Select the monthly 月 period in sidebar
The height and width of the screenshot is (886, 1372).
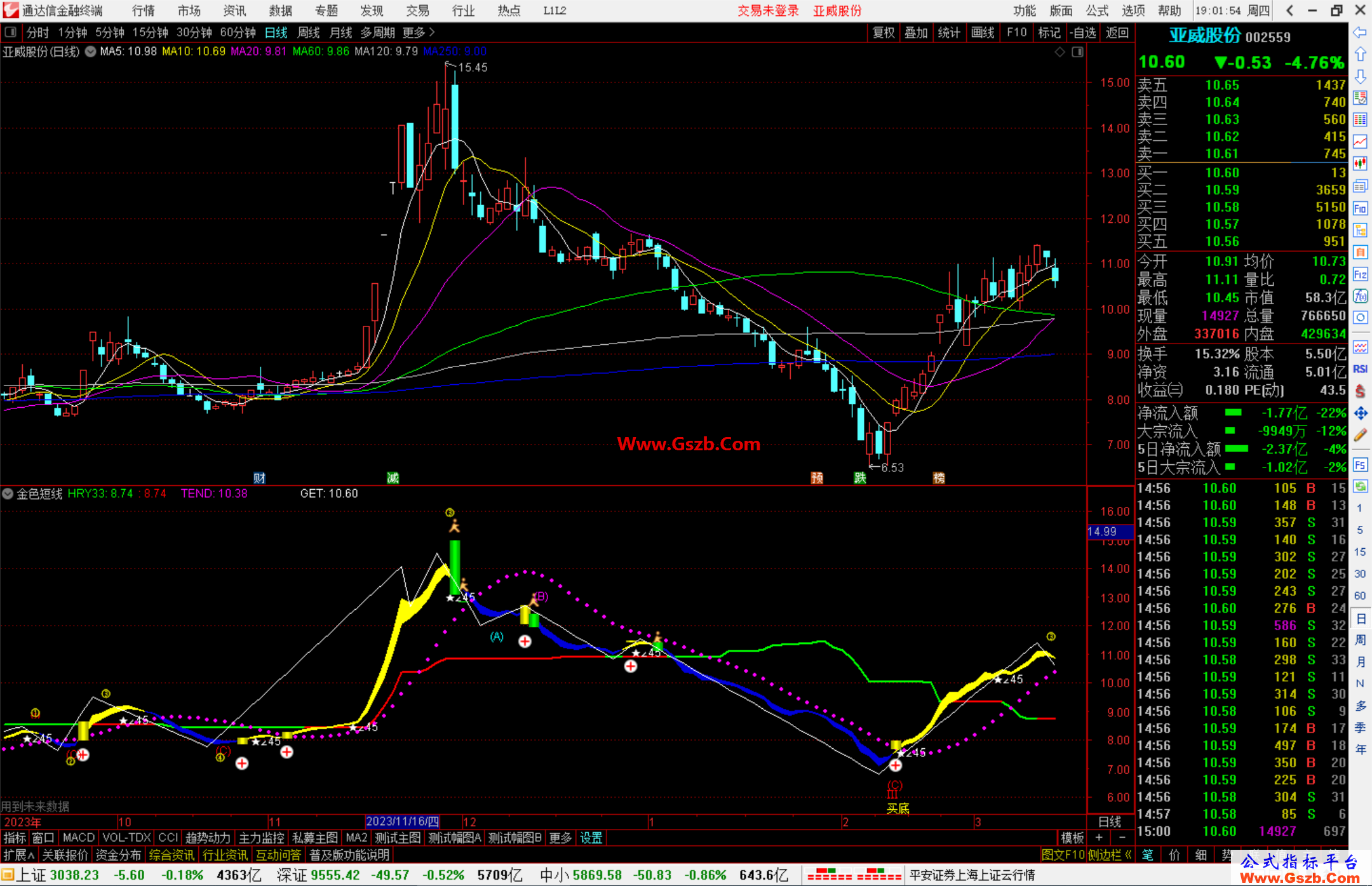click(x=1360, y=662)
